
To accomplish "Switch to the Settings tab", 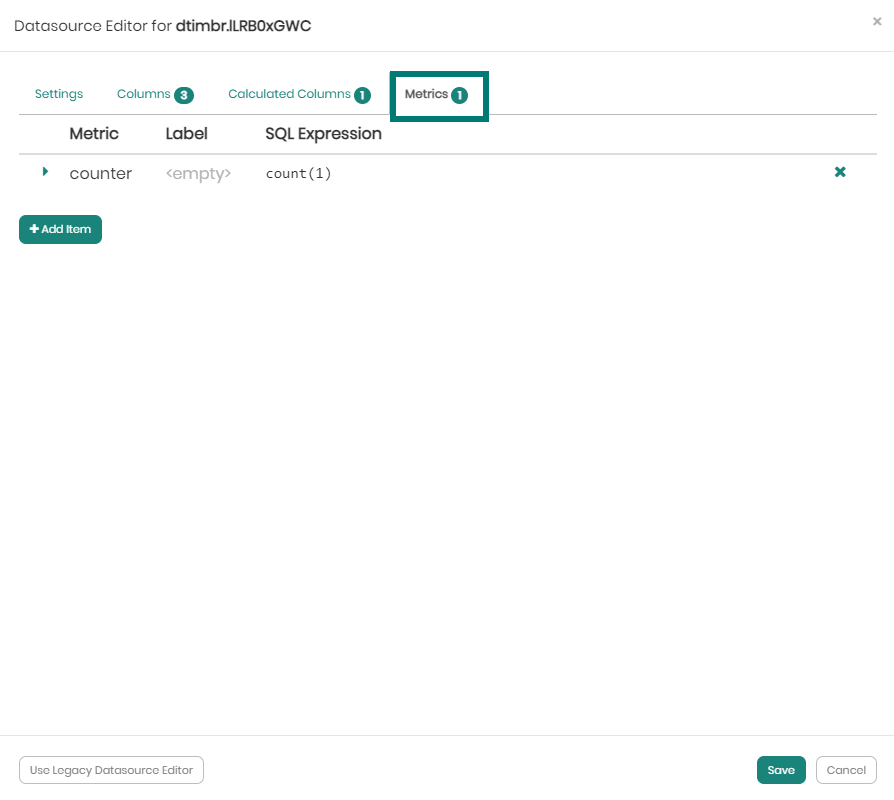I will (x=58, y=93).
